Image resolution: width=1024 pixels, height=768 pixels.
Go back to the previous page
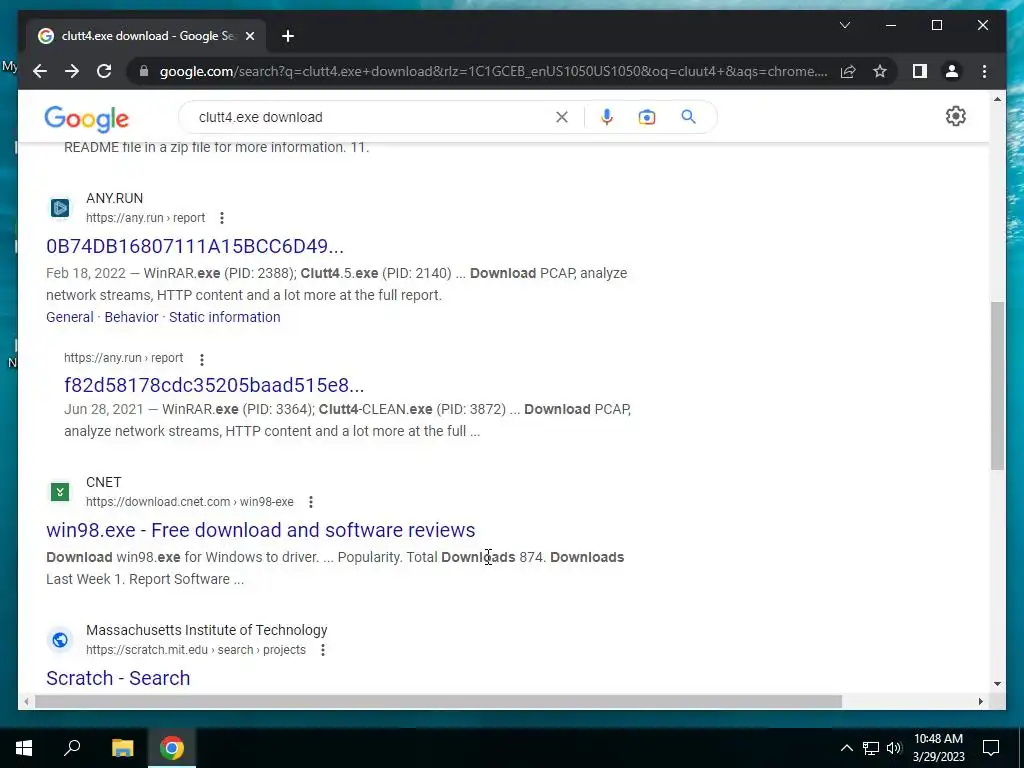coord(40,71)
